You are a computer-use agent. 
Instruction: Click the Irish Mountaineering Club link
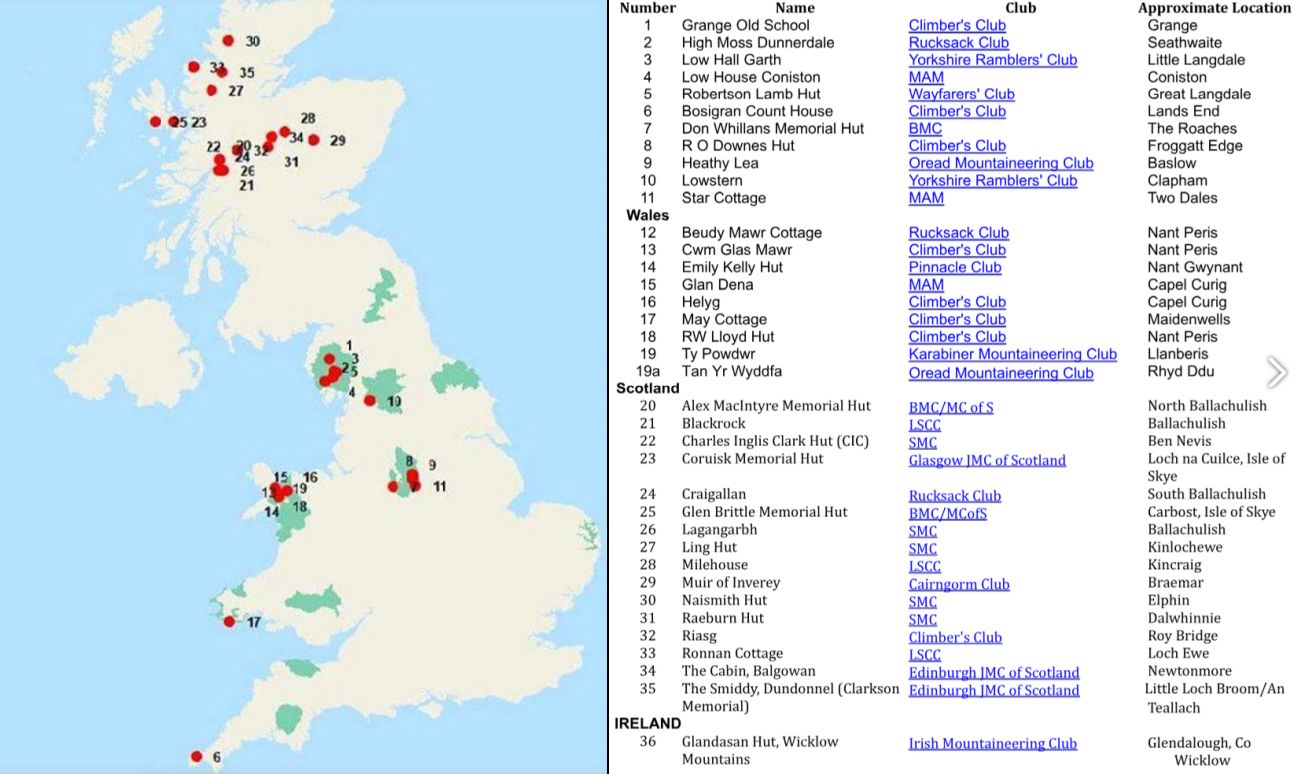click(992, 743)
